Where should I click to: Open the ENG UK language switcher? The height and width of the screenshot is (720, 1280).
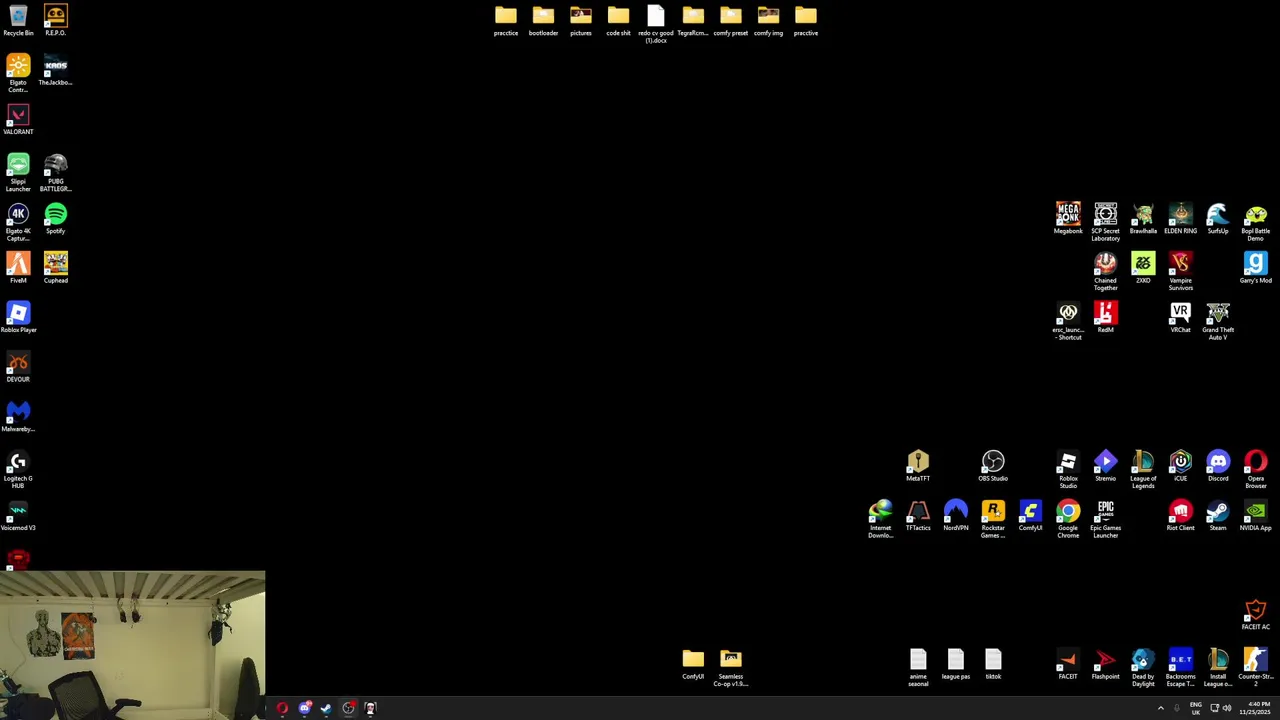tap(1196, 708)
